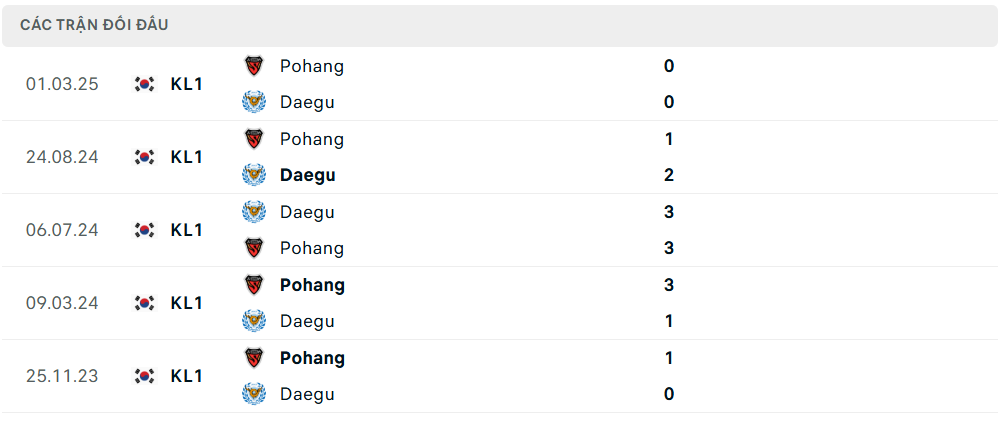Click Pohang score 3 in 09.03.24 match
1003x422 pixels.
coord(669,285)
